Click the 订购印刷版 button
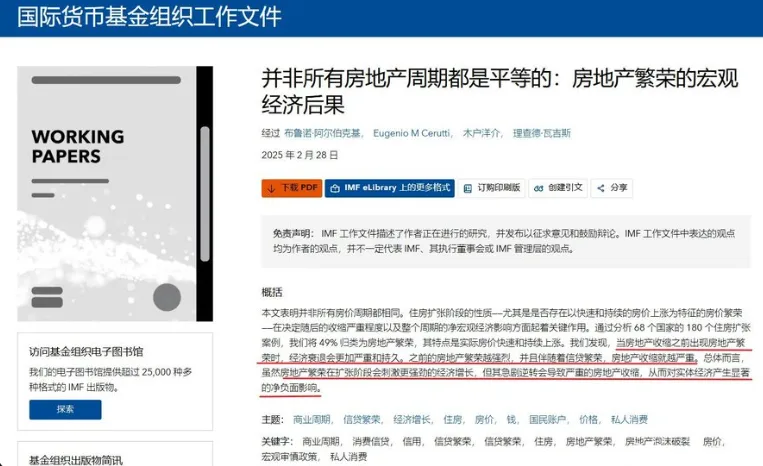The width and height of the screenshot is (763, 466). [x=491, y=188]
